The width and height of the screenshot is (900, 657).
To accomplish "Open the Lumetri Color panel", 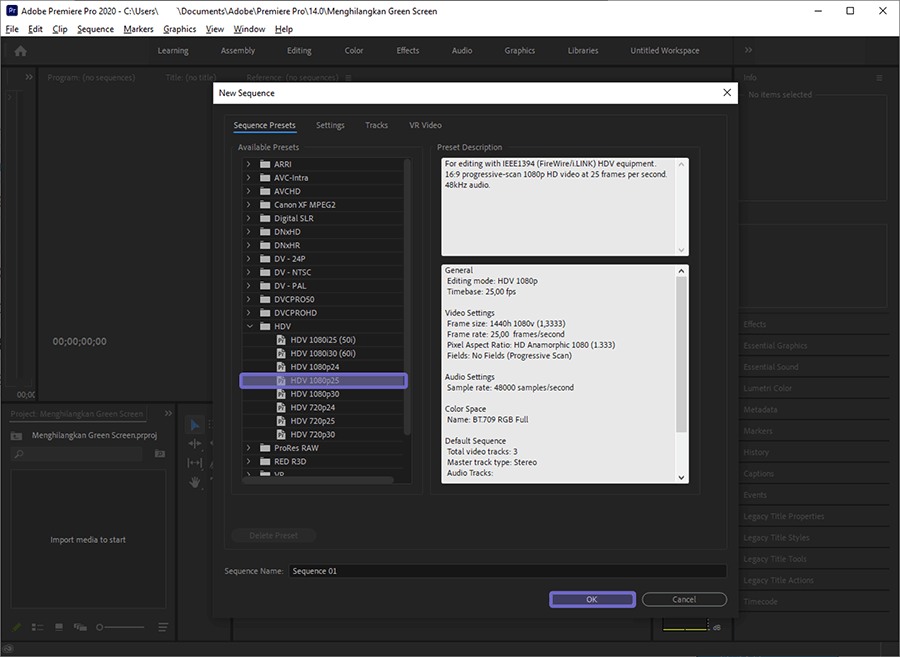I will point(767,388).
